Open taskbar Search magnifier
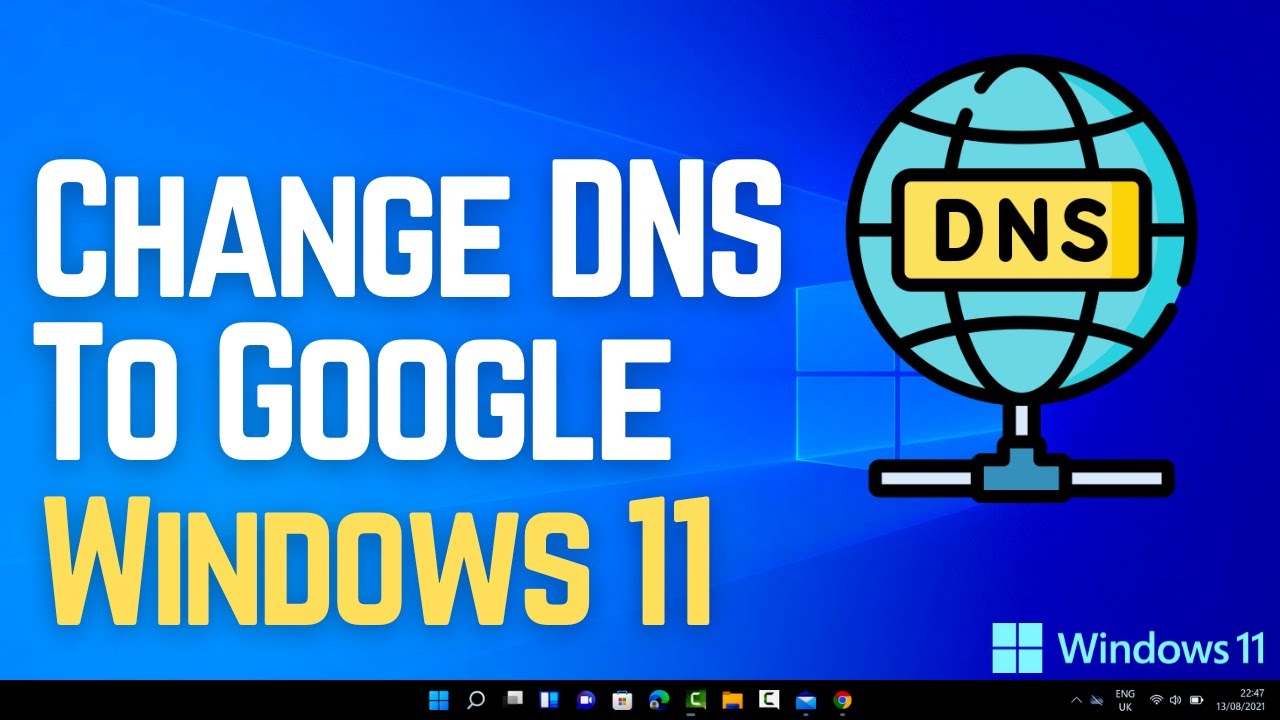The width and height of the screenshot is (1280, 720). click(x=477, y=700)
